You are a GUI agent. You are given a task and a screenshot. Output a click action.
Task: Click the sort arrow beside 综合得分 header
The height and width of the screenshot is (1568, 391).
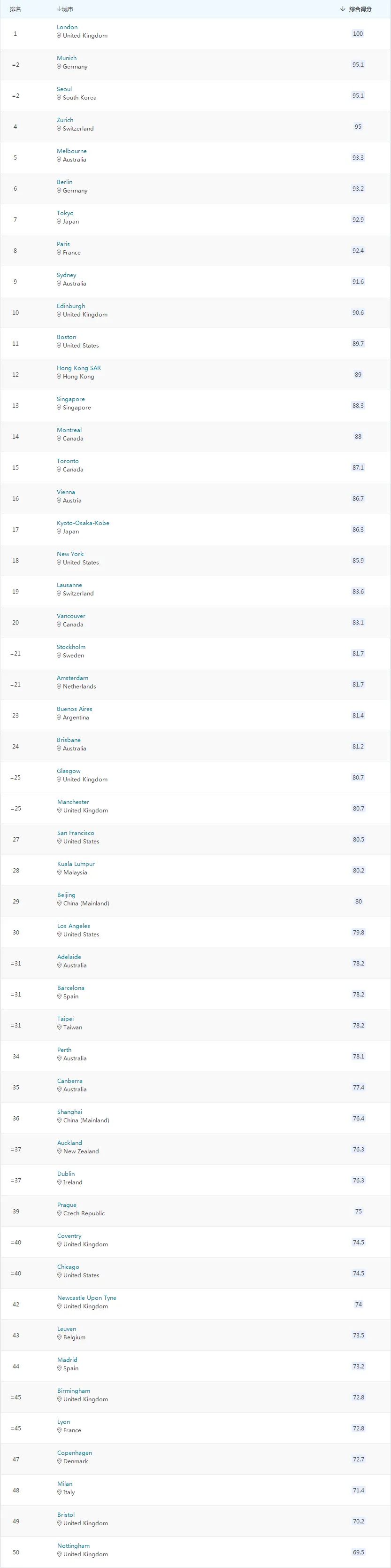click(343, 9)
